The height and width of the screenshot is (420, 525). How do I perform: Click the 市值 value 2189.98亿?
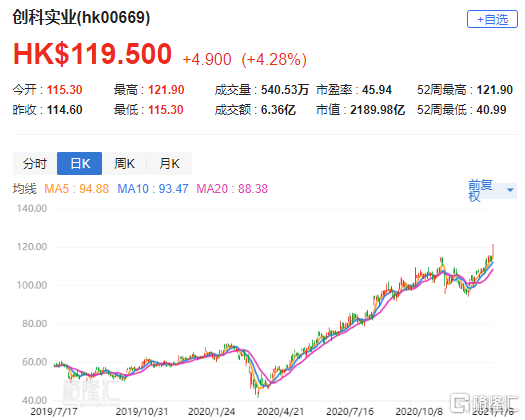pyautogui.click(x=378, y=110)
